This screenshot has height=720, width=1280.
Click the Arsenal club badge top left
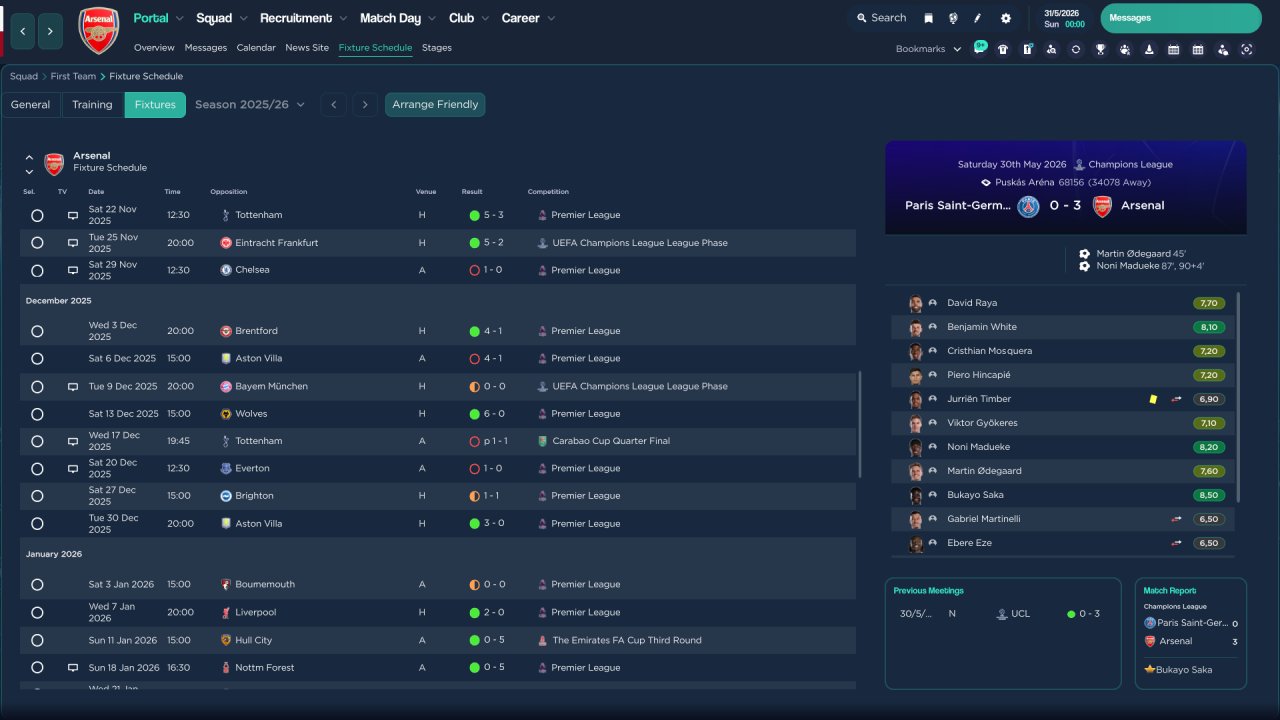click(x=98, y=30)
